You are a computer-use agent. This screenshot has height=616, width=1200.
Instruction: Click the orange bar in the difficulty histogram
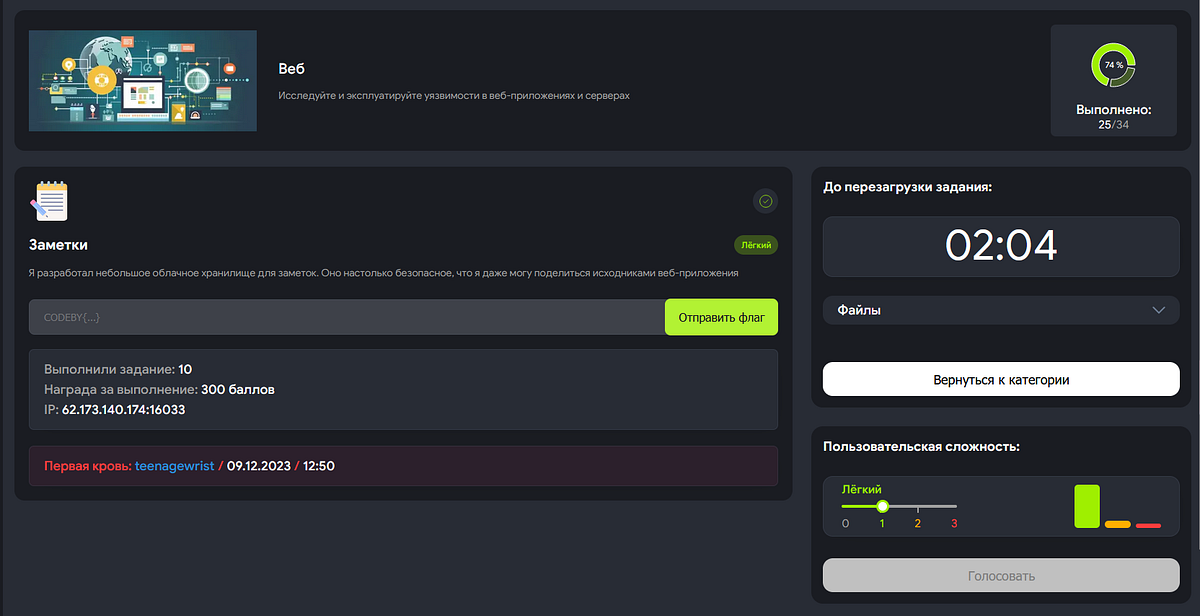click(1117, 523)
